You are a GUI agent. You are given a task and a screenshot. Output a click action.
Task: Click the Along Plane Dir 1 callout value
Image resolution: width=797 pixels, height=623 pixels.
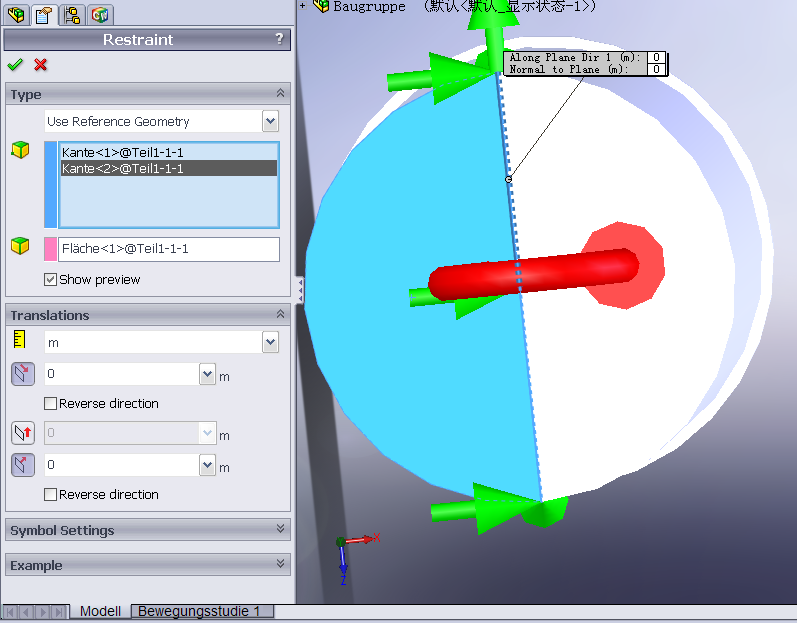point(656,57)
